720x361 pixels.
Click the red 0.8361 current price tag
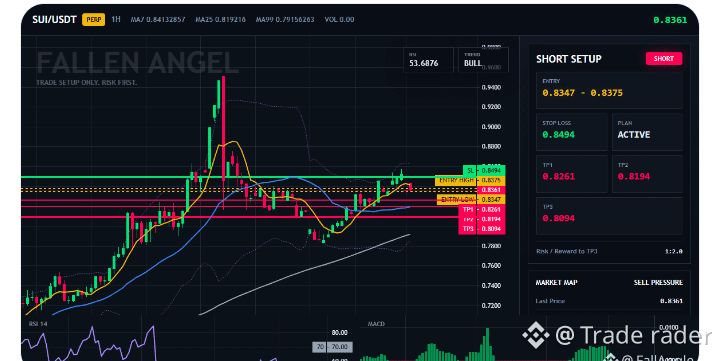tap(491, 190)
